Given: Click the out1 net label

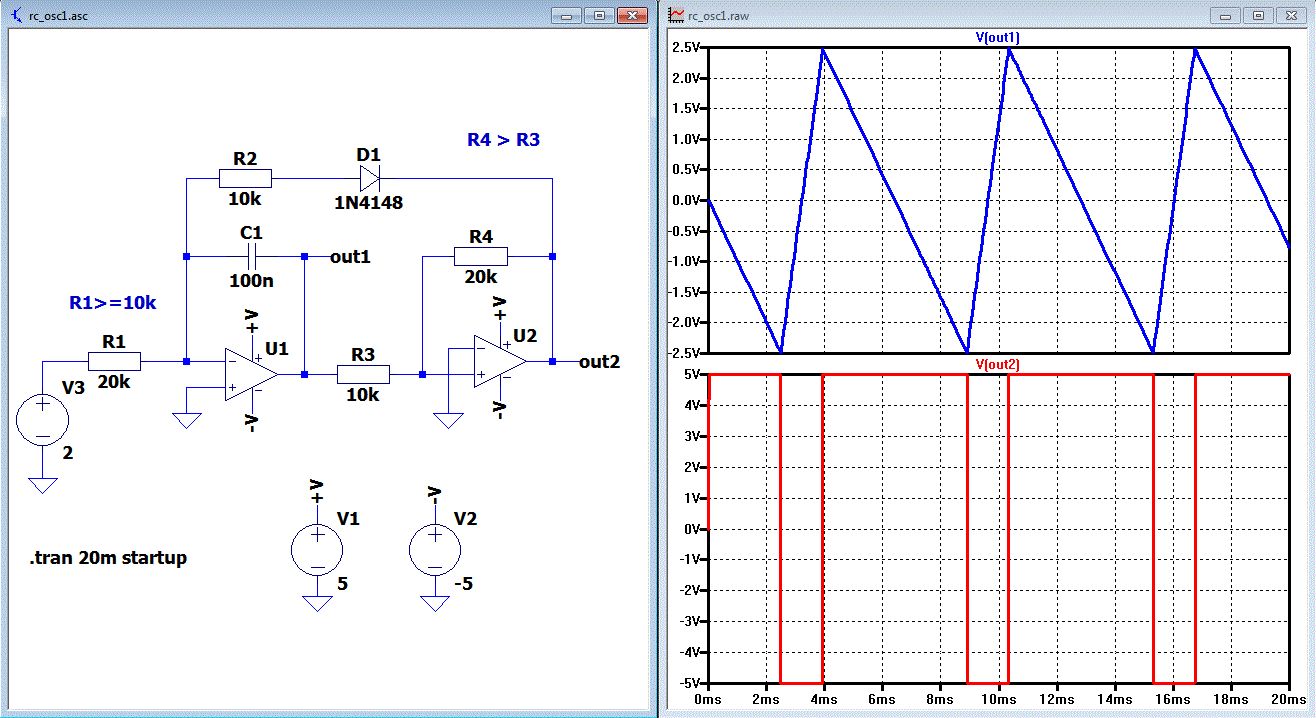Looking at the screenshot, I should [350, 257].
